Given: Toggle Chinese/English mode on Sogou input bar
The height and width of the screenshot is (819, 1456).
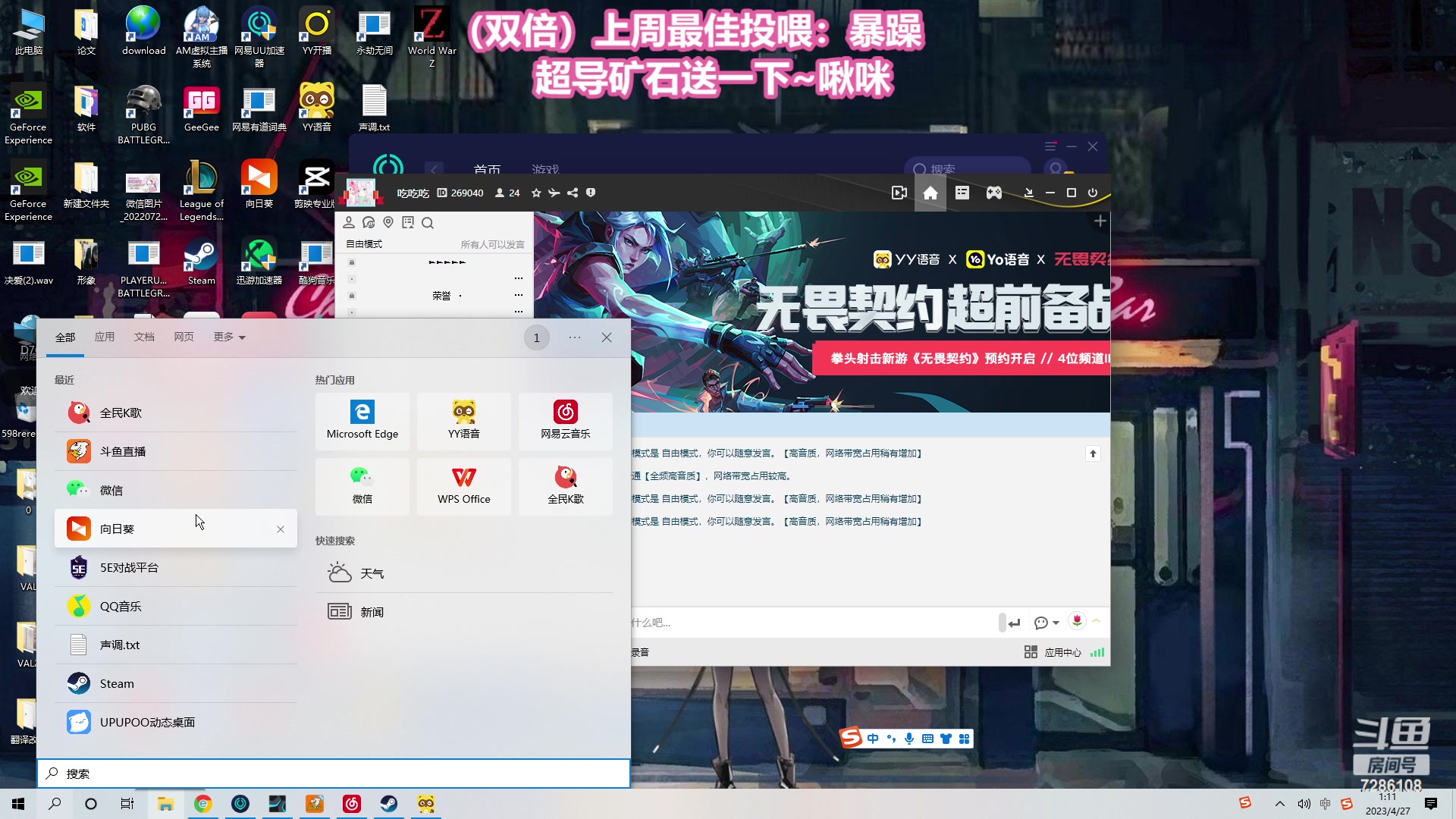Looking at the screenshot, I should tap(874, 738).
